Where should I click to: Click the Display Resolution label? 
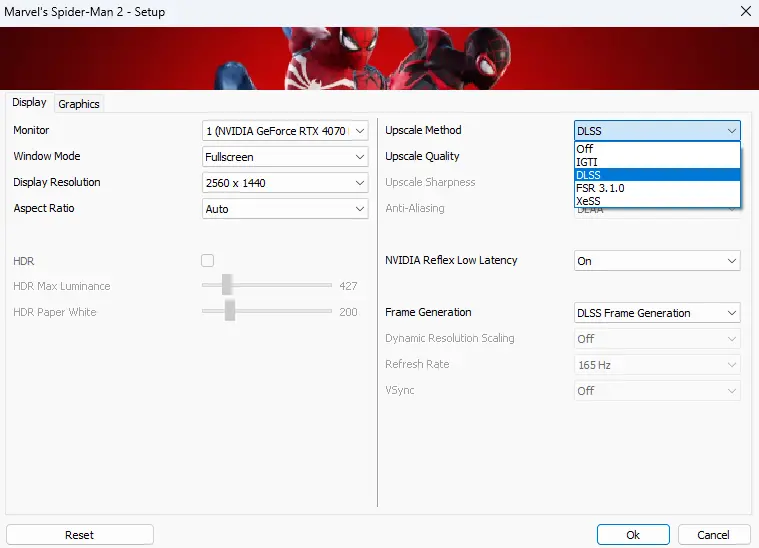coord(57,183)
